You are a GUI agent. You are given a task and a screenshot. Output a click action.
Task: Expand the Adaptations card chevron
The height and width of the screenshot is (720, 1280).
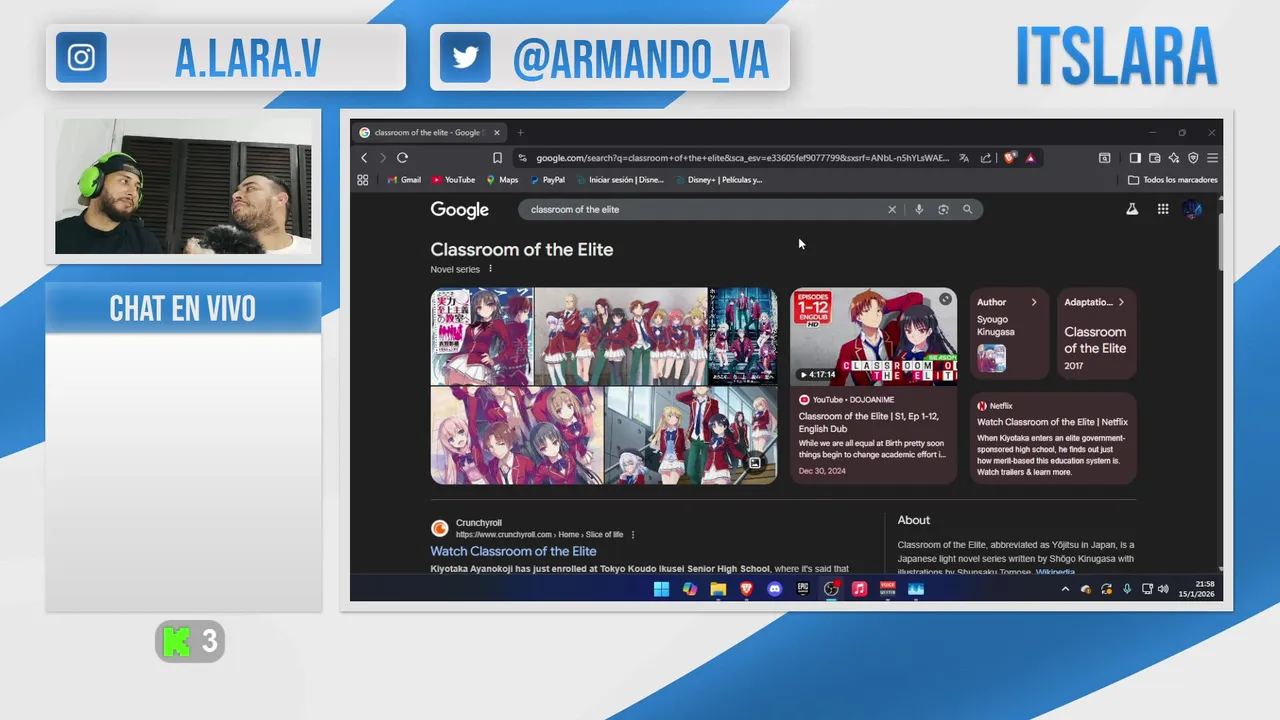point(1121,302)
